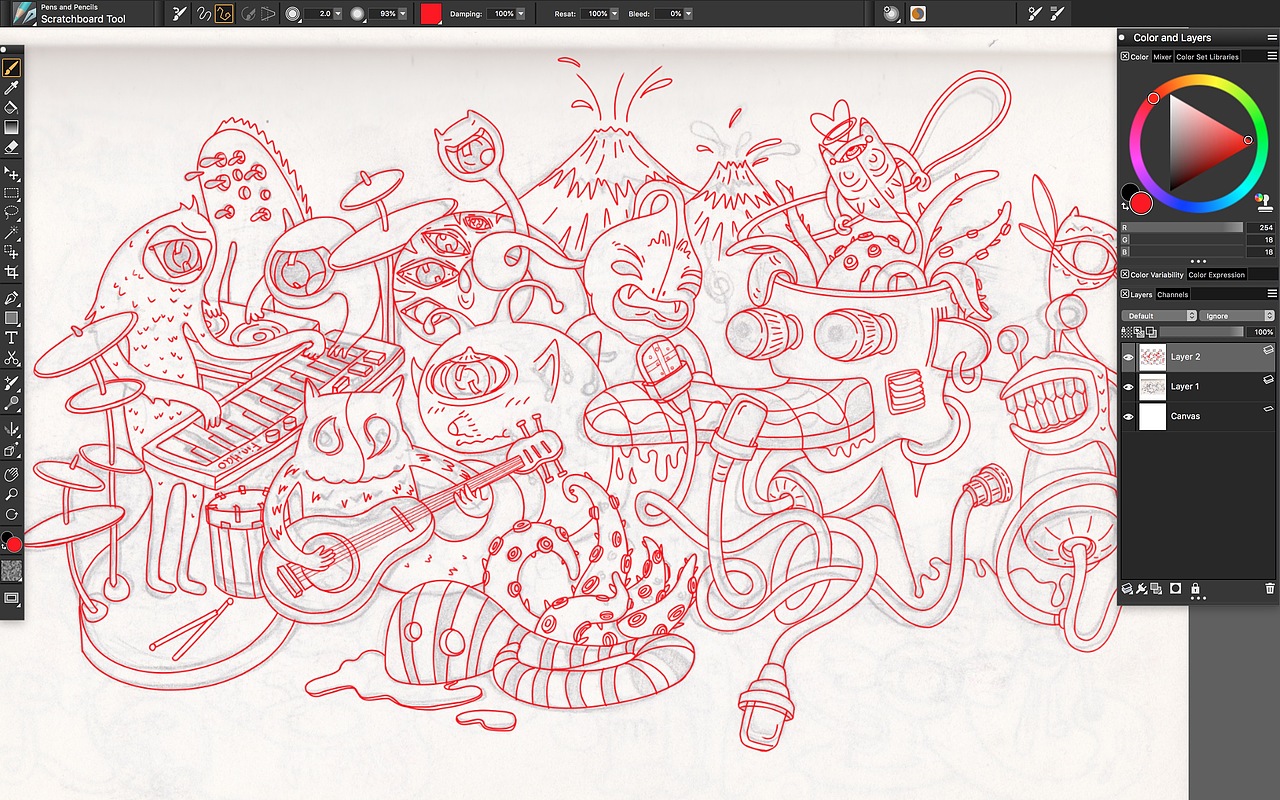Open the view mode selector in the toolbox
The height and width of the screenshot is (800, 1280).
coord(12,598)
